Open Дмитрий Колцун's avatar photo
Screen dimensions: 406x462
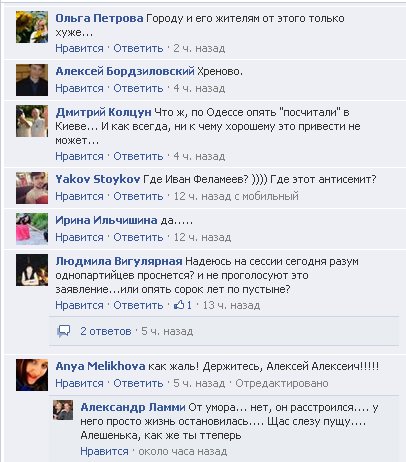tap(32, 121)
